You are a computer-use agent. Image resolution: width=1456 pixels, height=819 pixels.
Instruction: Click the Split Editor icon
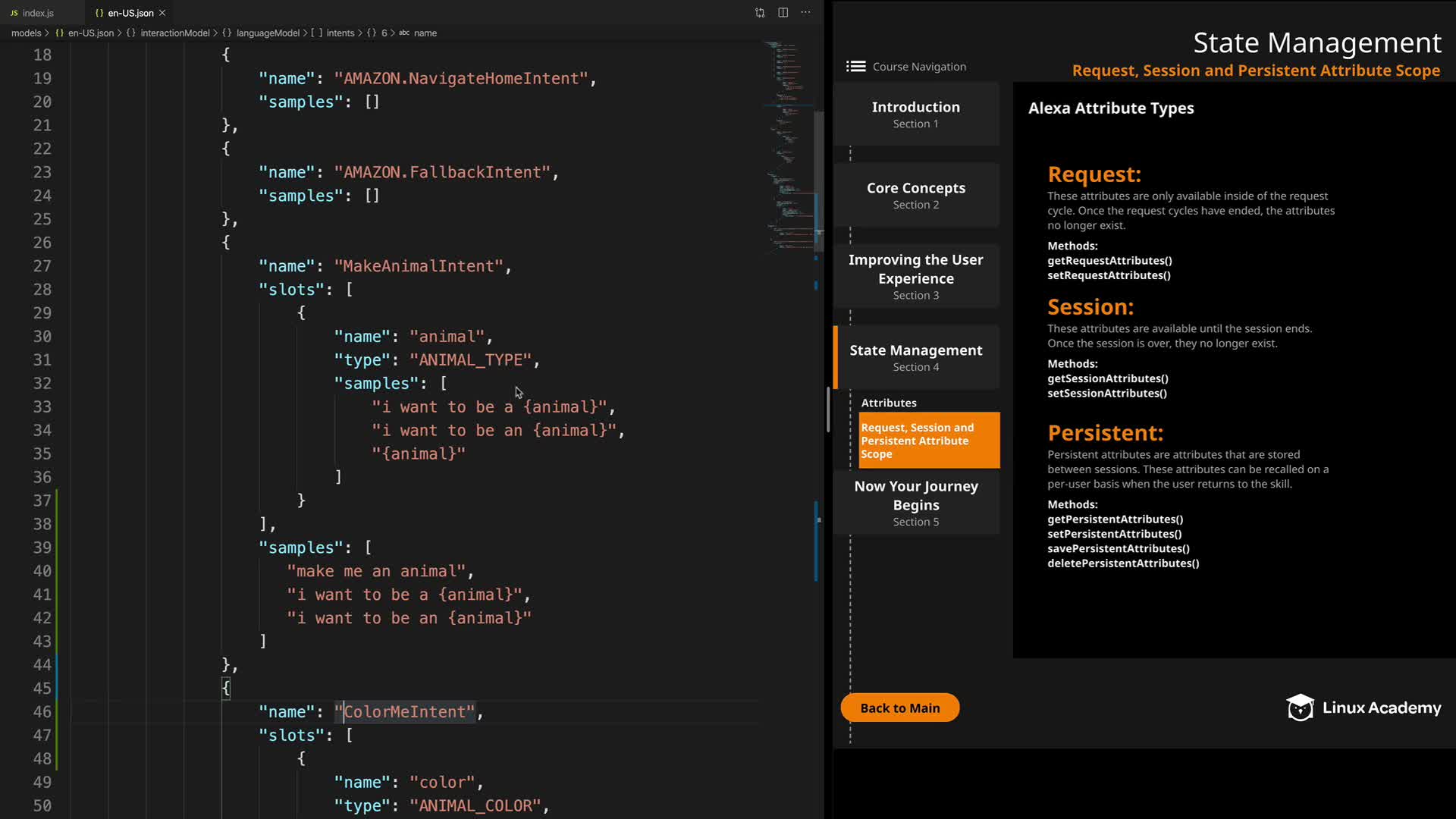pos(783,13)
